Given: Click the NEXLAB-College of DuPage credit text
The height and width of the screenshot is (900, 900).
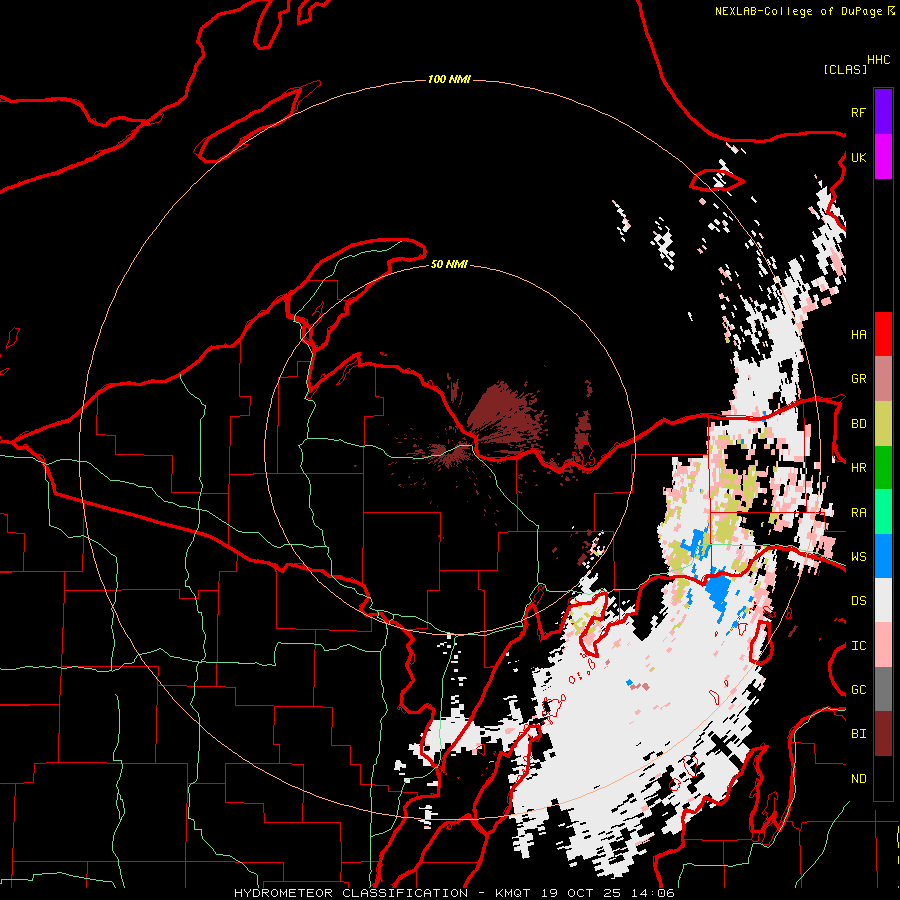Looking at the screenshot, I should 798,11.
